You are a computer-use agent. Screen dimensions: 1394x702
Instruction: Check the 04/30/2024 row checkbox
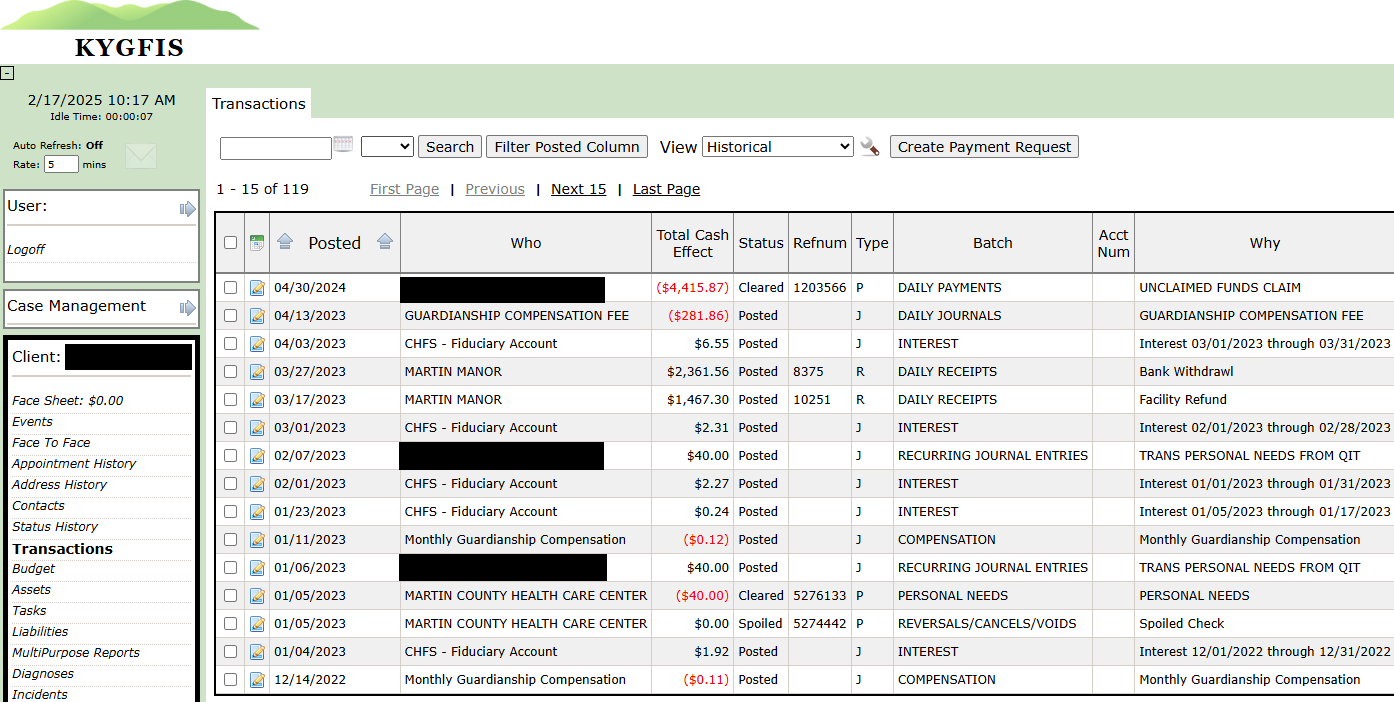[x=231, y=288]
